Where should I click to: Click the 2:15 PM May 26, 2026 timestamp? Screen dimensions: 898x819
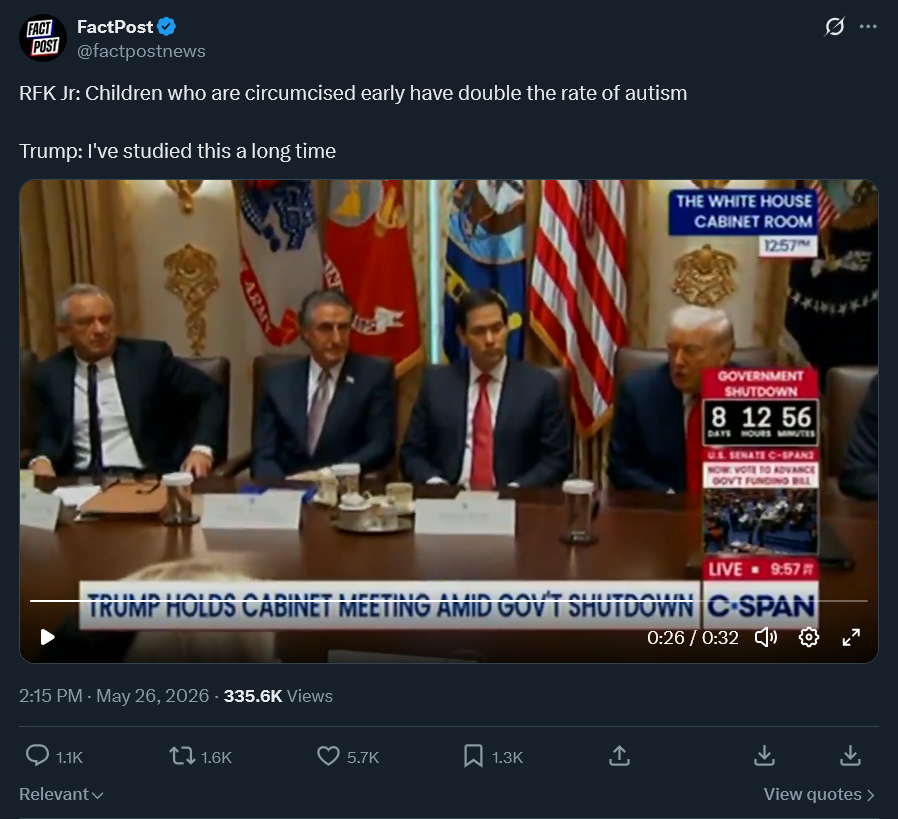pos(114,696)
